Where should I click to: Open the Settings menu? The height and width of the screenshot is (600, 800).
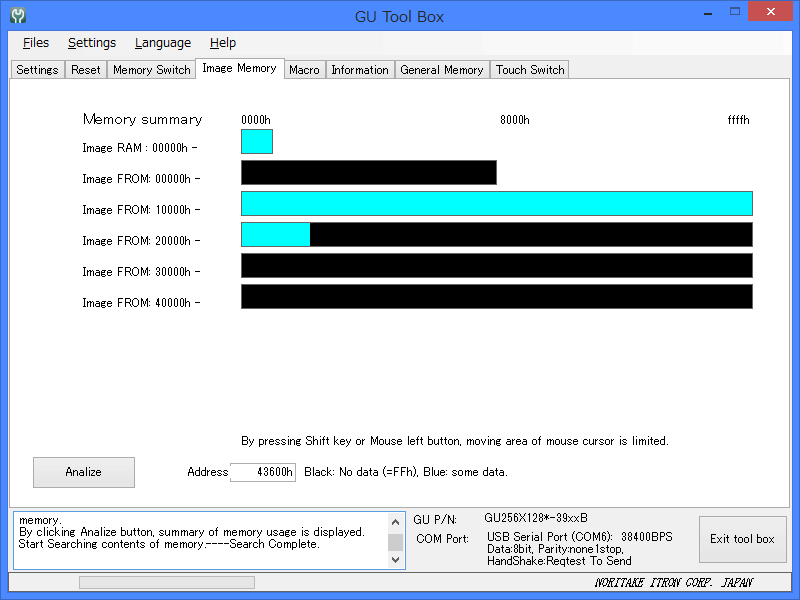tap(92, 43)
